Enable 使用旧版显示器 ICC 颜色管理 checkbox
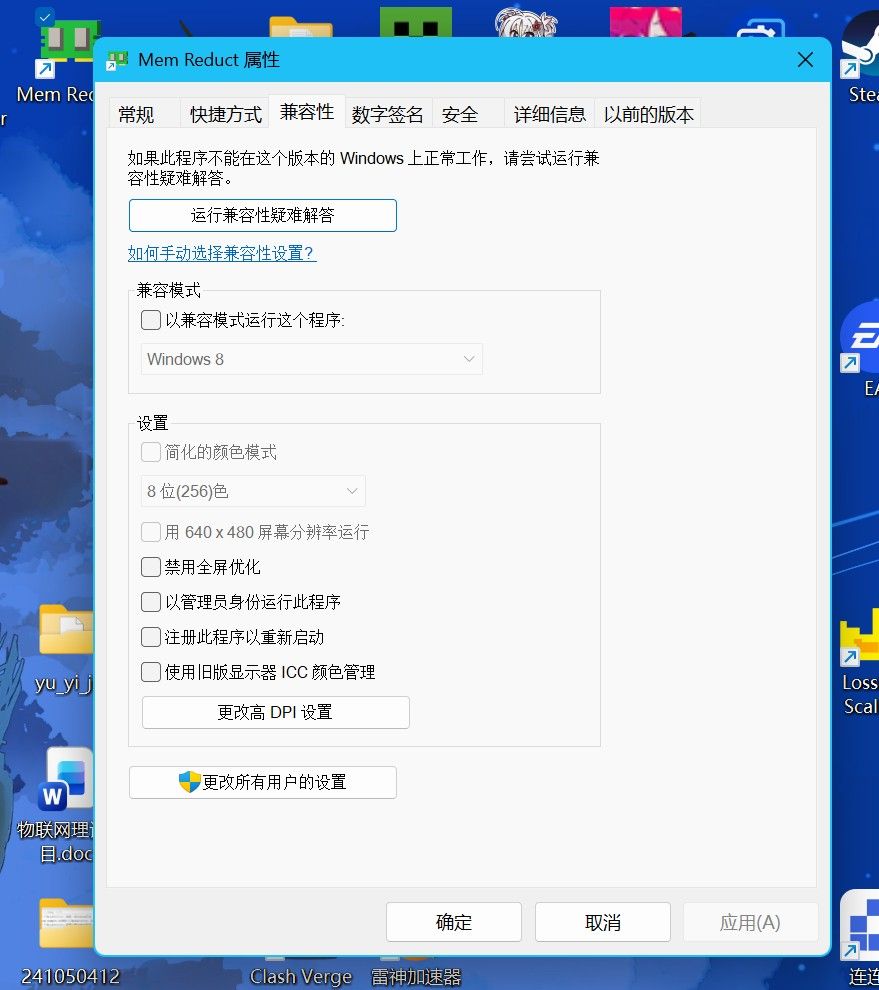 tap(151, 672)
